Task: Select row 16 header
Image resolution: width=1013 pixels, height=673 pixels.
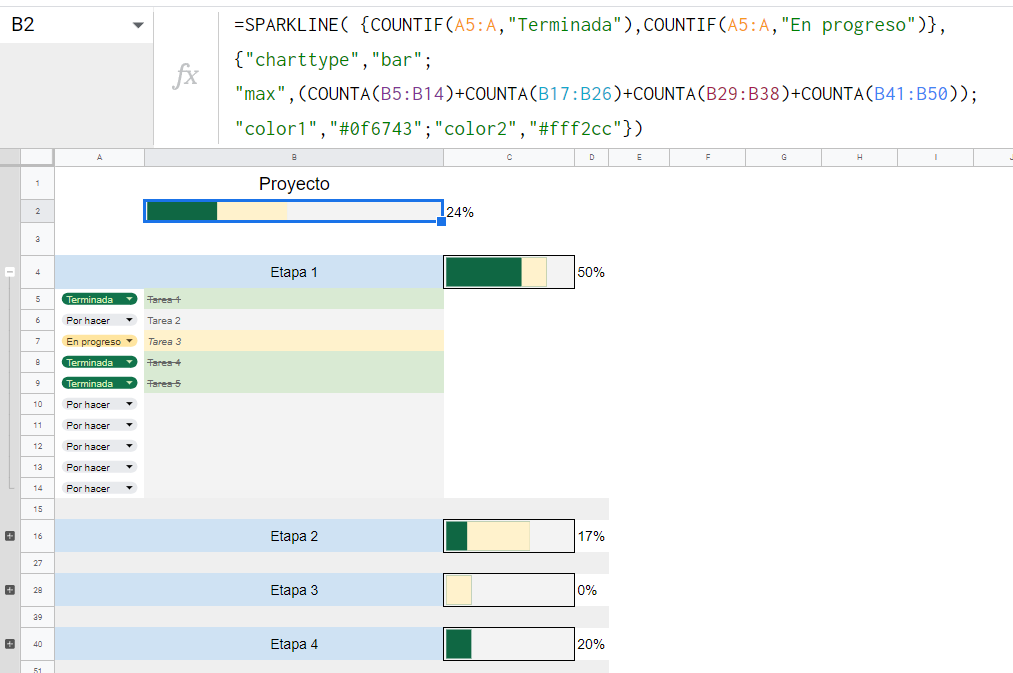Action: [37, 536]
